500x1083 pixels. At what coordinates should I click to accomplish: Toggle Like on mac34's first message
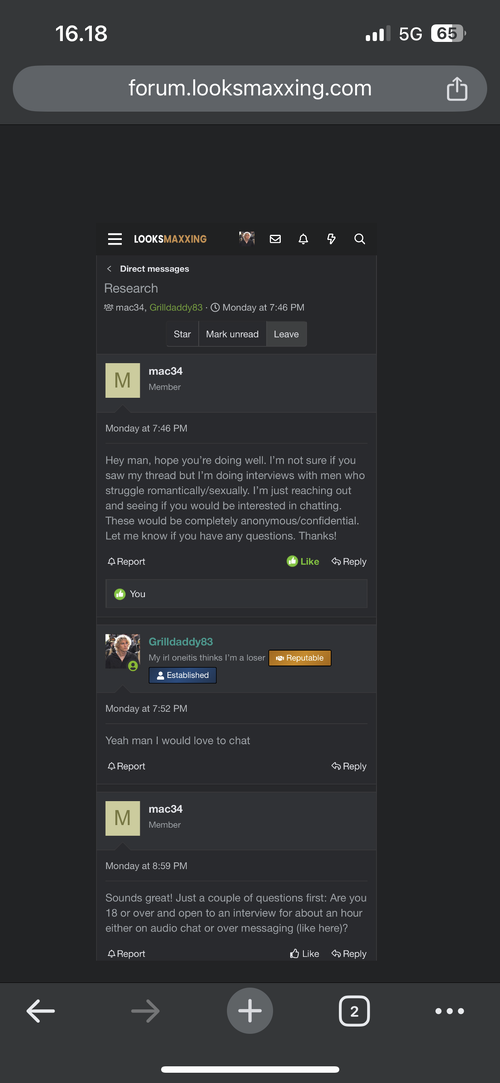(x=303, y=562)
